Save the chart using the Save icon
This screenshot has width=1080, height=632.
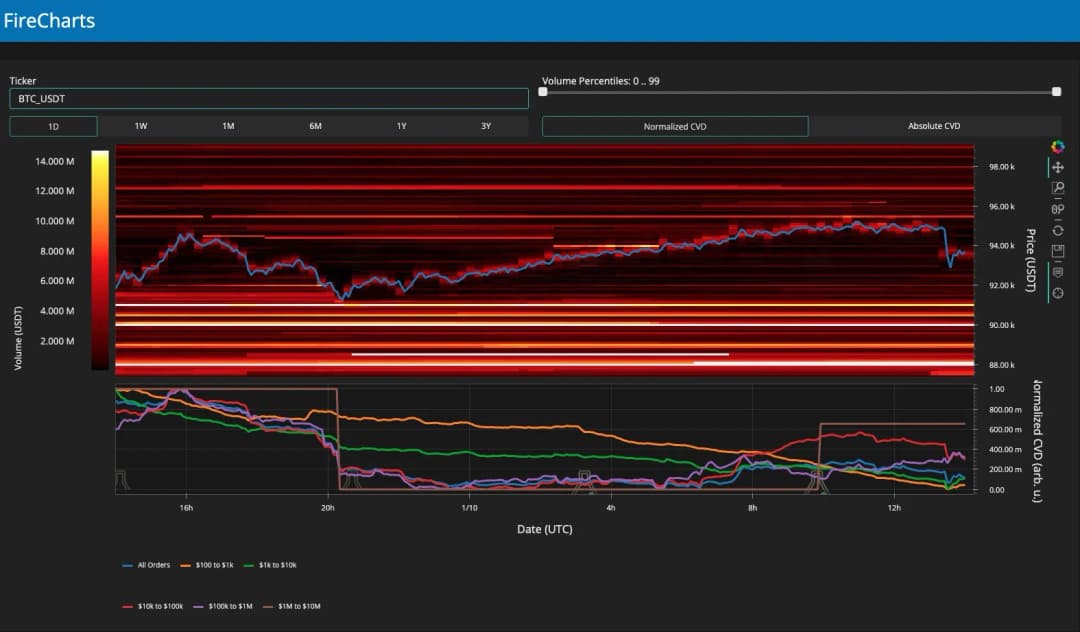tap(1058, 251)
